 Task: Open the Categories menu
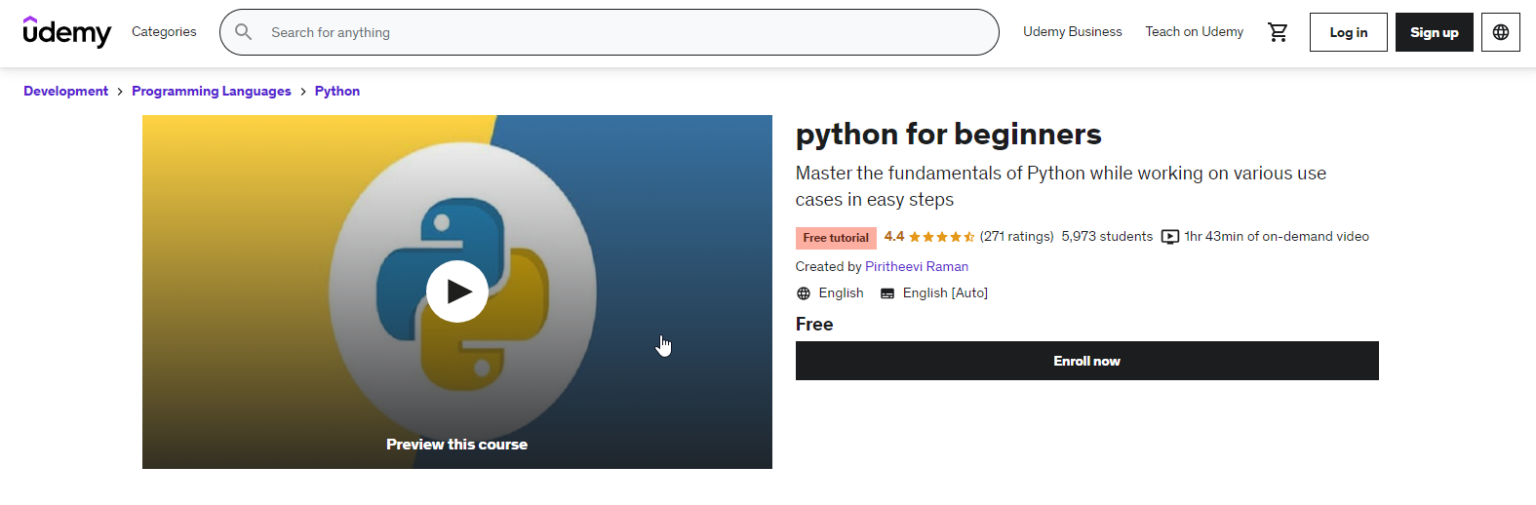164,32
